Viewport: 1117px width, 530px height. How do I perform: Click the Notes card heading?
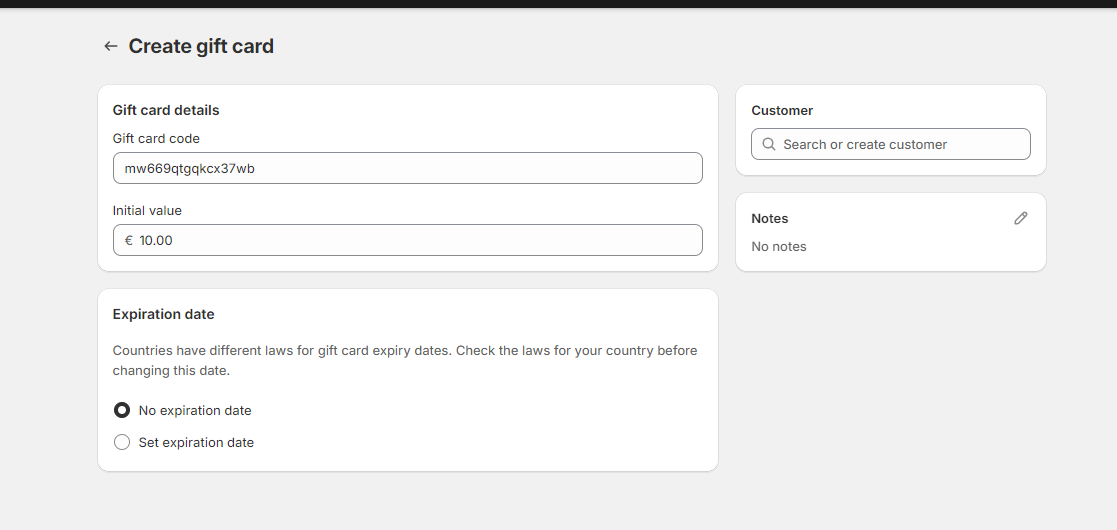(769, 219)
